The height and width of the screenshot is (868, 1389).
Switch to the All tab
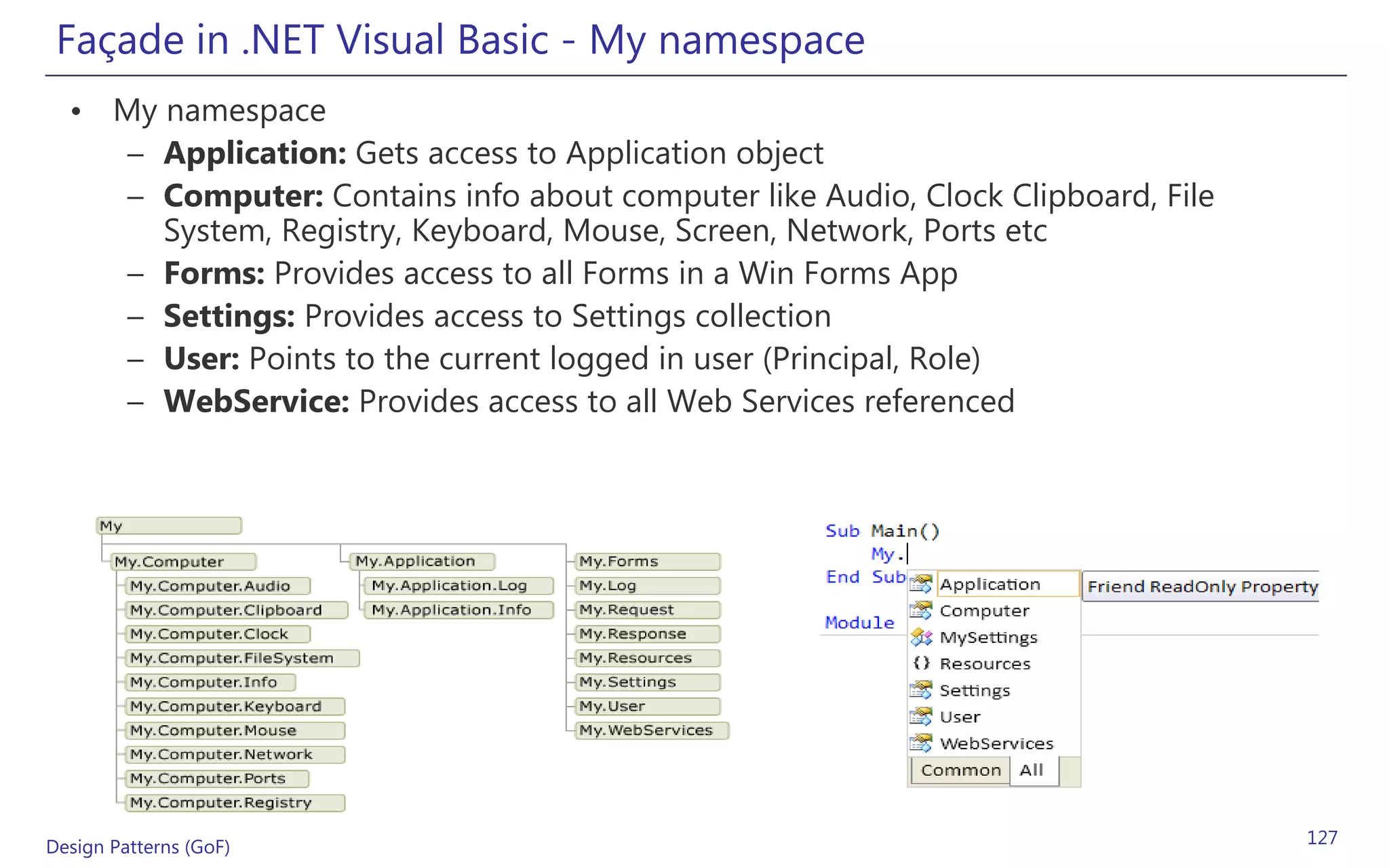click(x=1031, y=770)
